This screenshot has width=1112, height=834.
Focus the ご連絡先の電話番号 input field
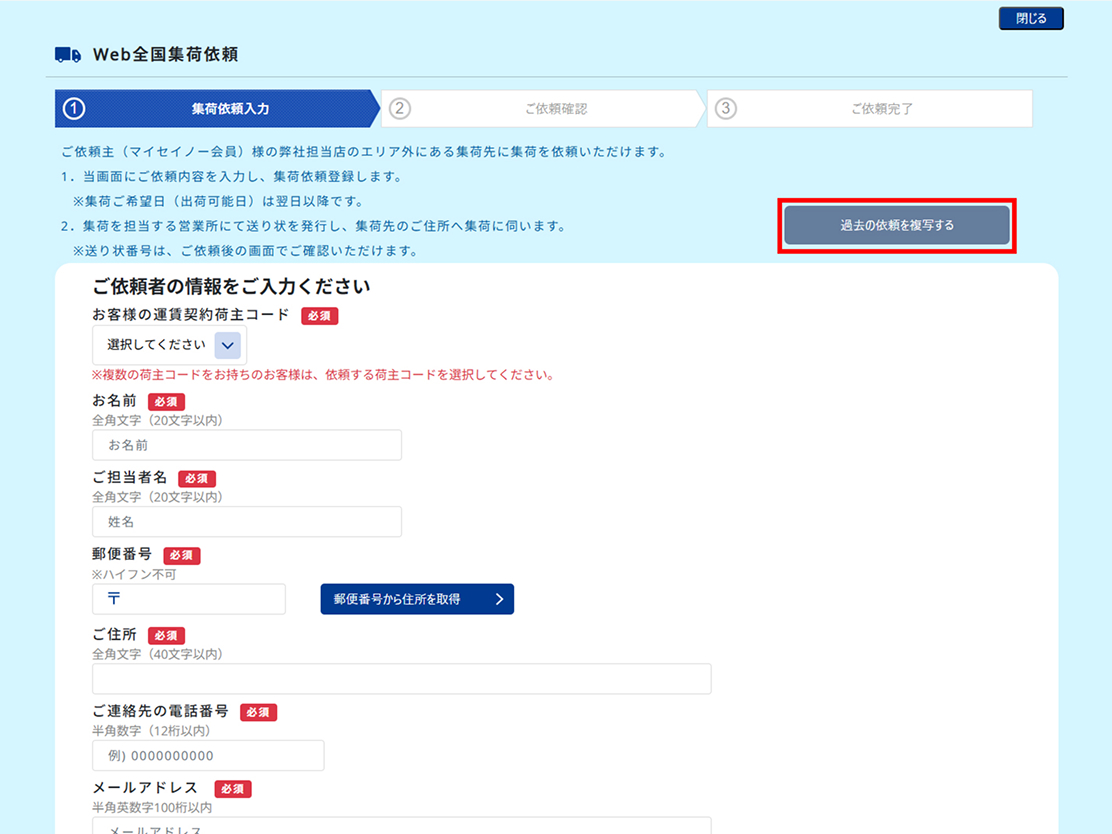[208, 756]
